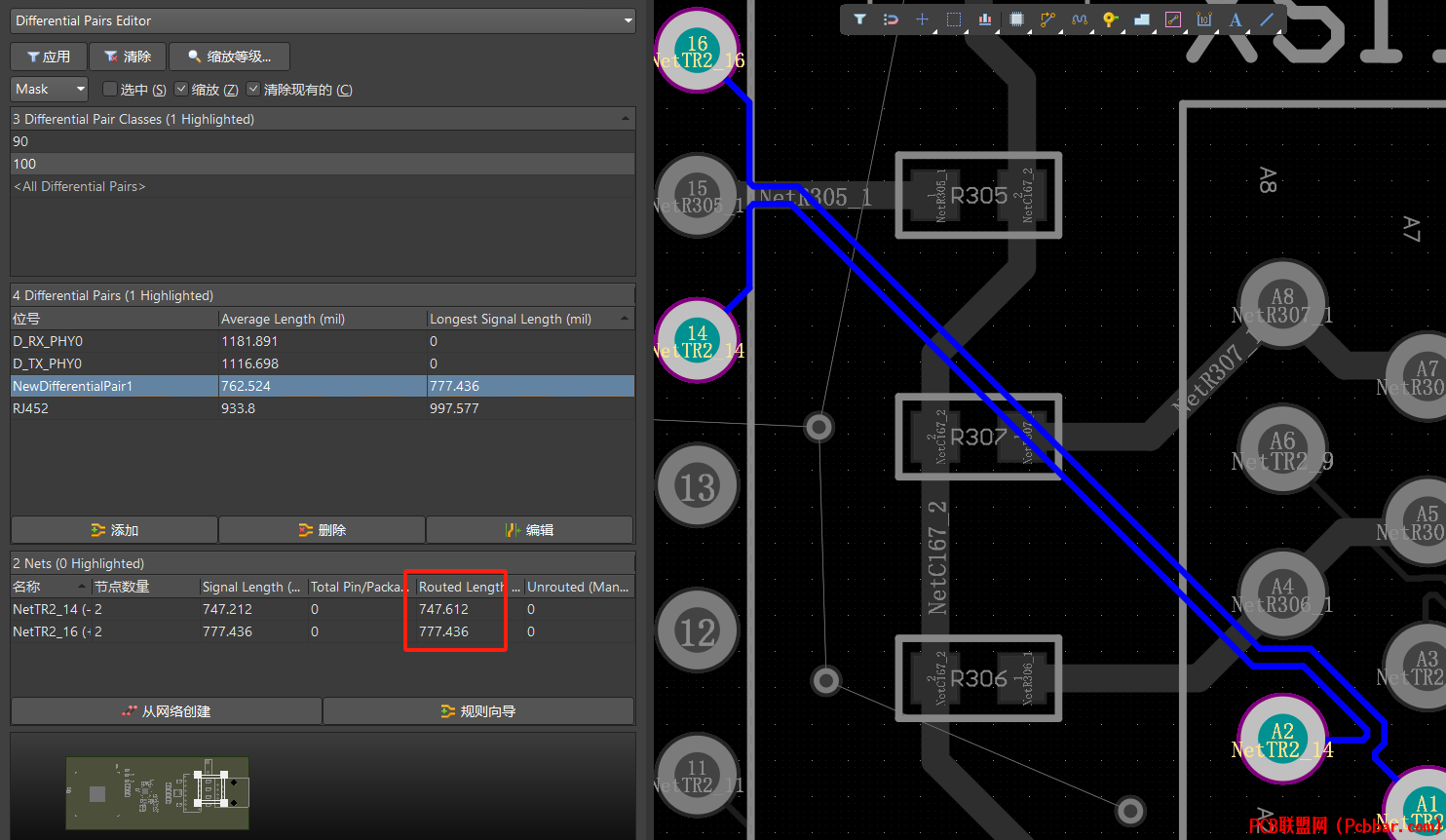Screen dimensions: 1446x840
Task: Open the snapping magnet options
Action: coord(891,19)
